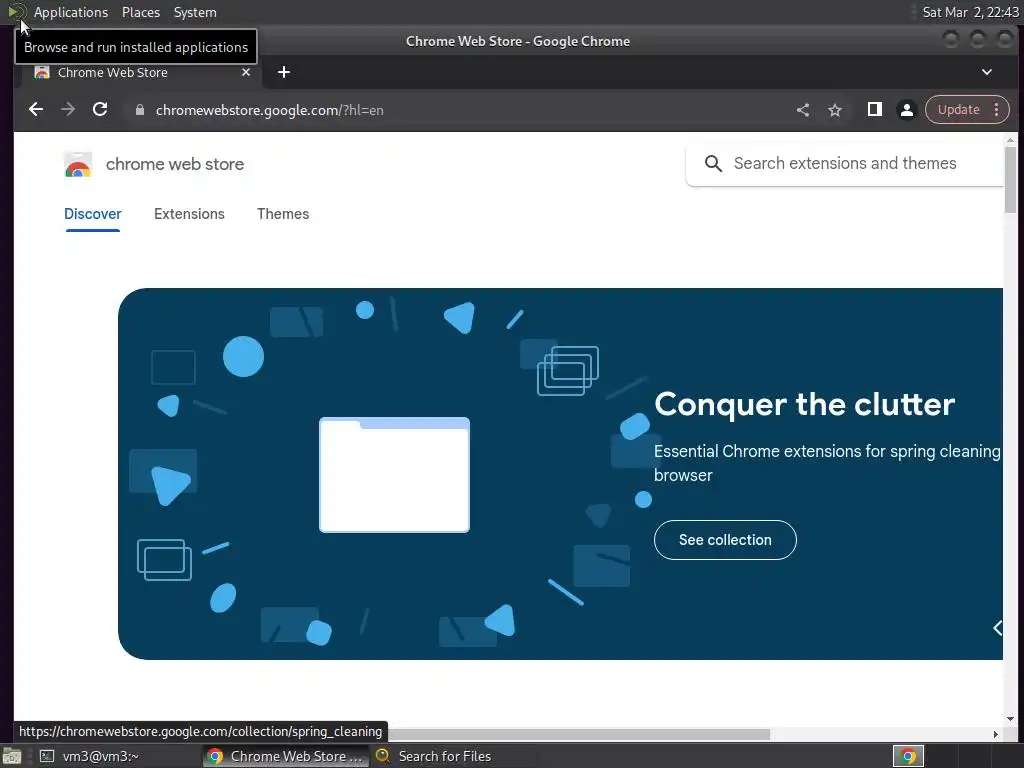
Task: Share this page icon
Action: click(x=803, y=110)
